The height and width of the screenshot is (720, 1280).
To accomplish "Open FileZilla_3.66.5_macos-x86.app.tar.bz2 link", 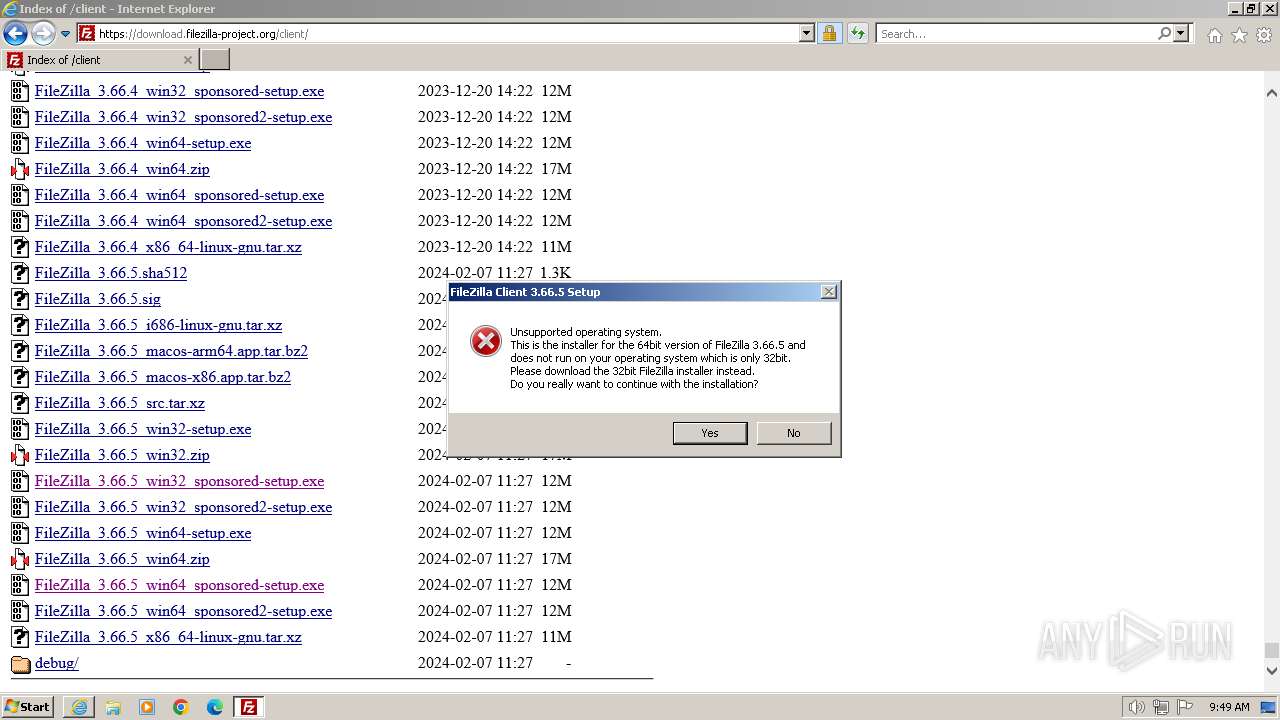I will pyautogui.click(x=163, y=377).
